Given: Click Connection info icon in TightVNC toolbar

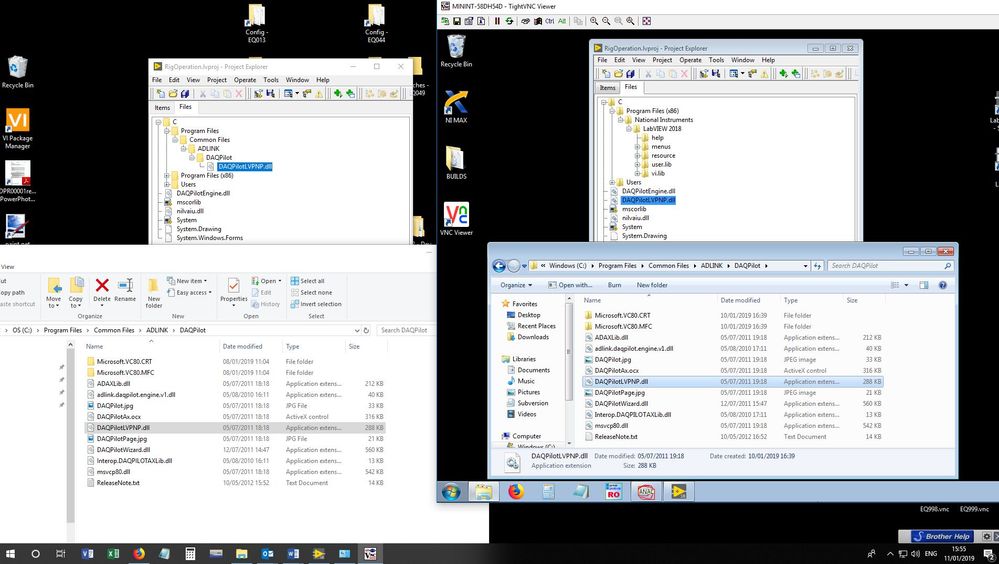Looking at the screenshot, I should pyautogui.click(x=481, y=21).
